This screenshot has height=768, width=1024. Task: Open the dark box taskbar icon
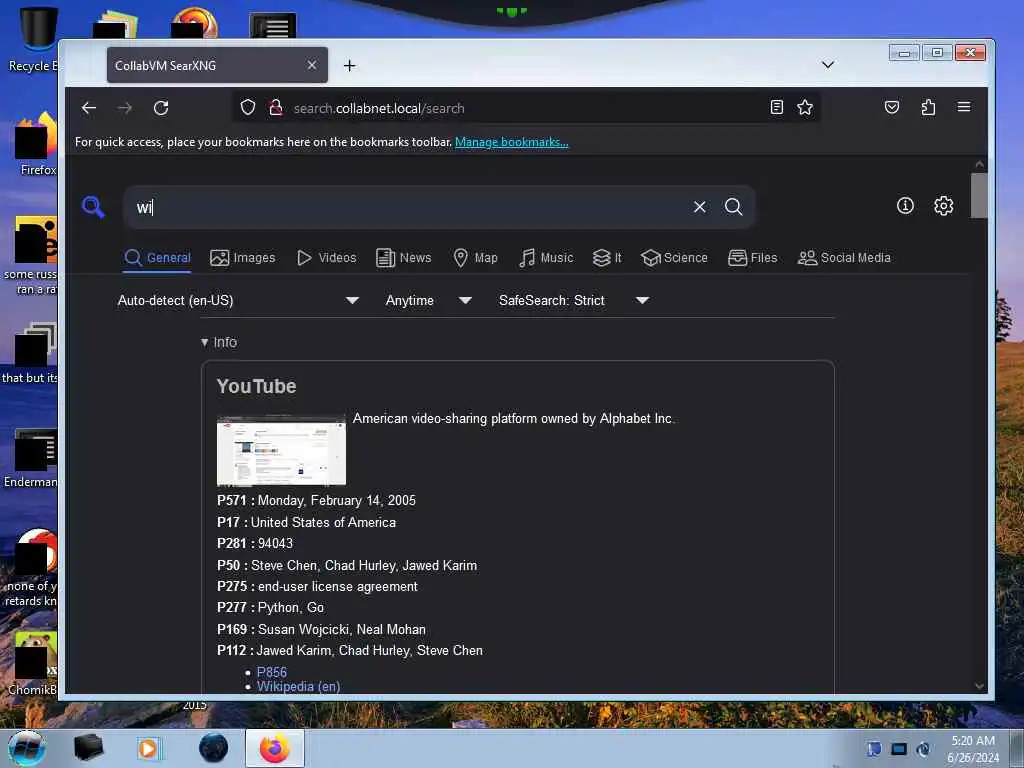[x=88, y=748]
